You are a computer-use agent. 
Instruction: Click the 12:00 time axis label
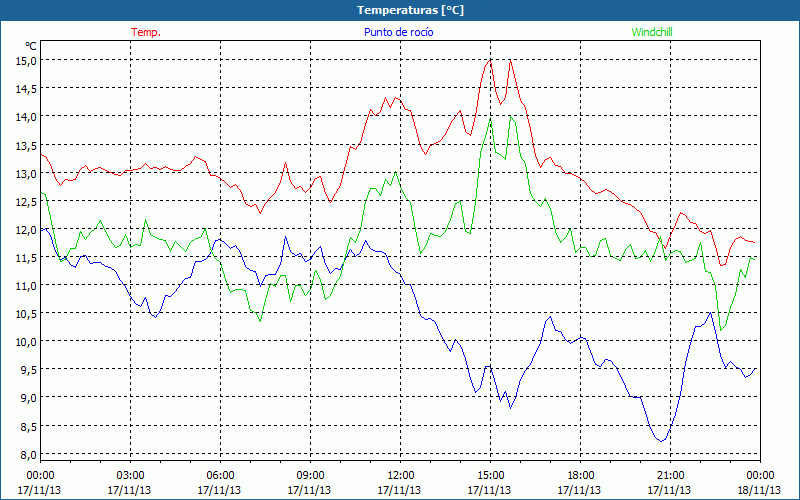click(x=400, y=476)
